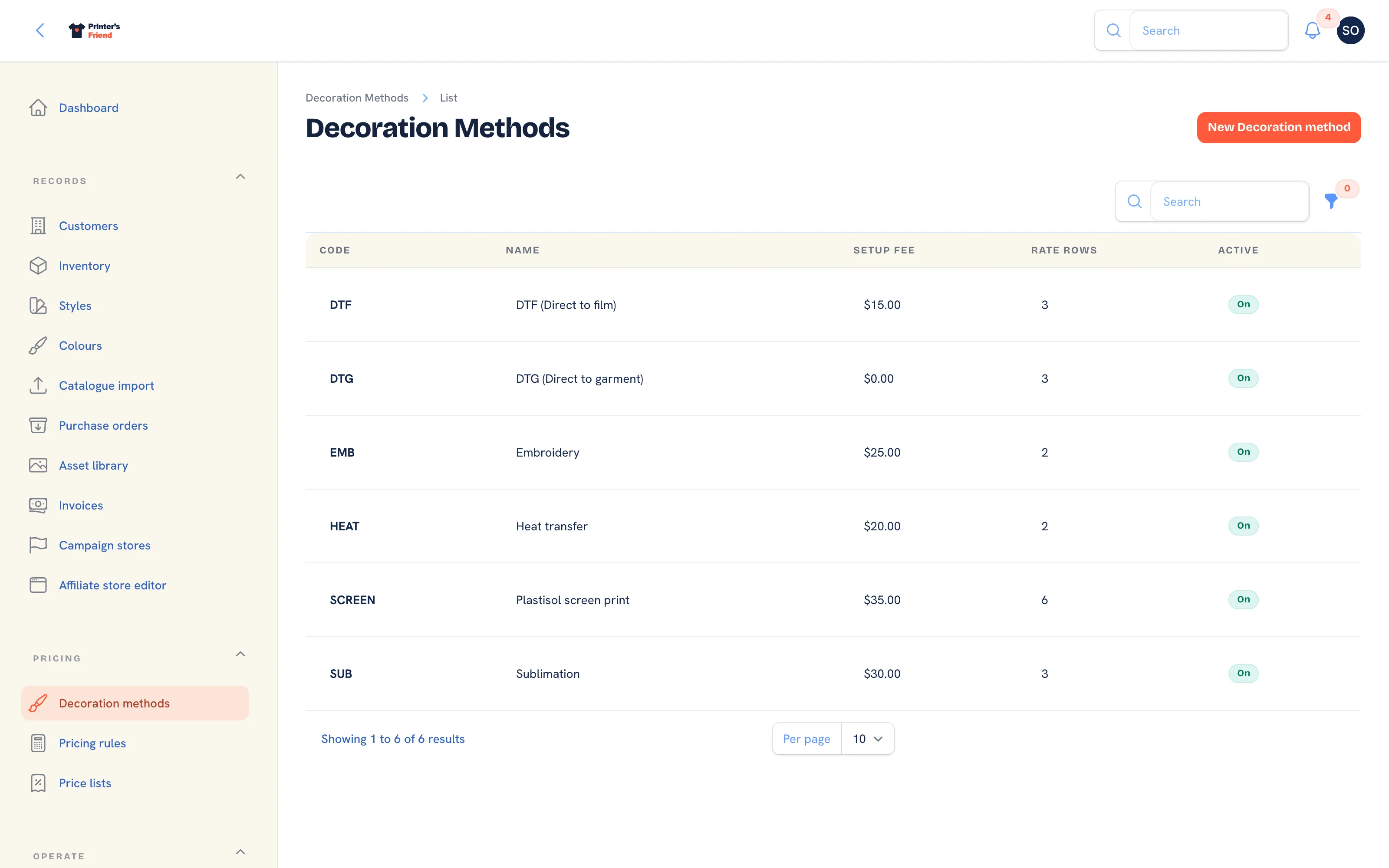Go to Pricing rules
This screenshot has width=1389, height=868.
[x=135, y=743]
